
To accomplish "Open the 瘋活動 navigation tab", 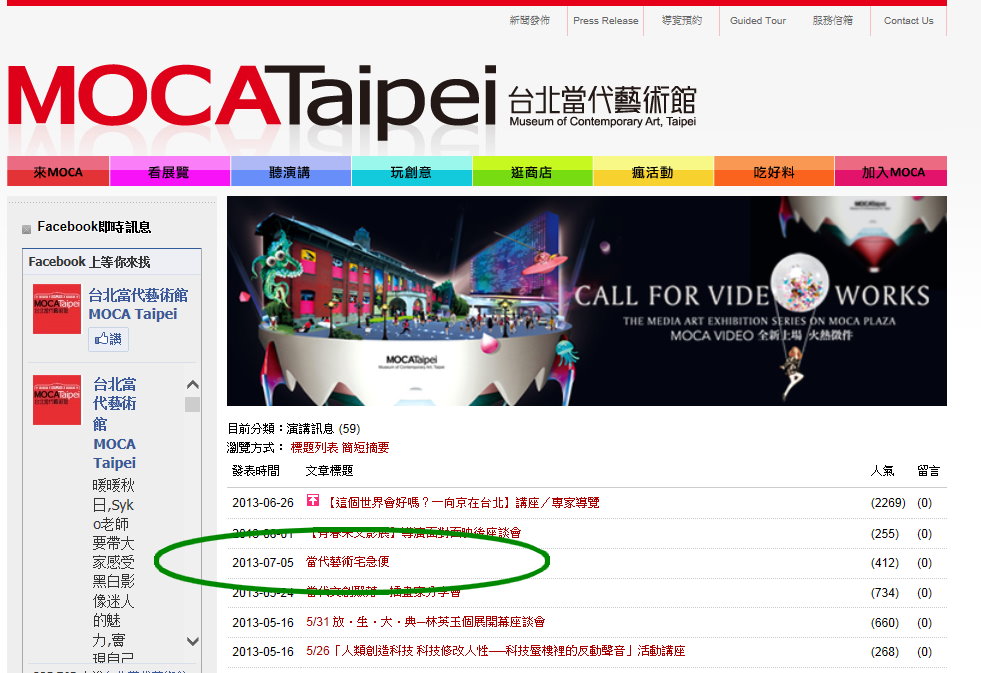I will pyautogui.click(x=653, y=171).
